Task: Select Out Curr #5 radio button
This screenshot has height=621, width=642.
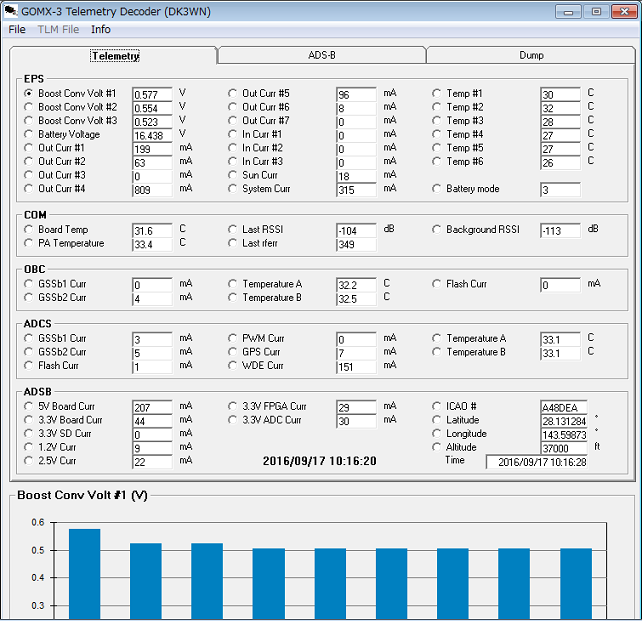Action: [x=232, y=93]
